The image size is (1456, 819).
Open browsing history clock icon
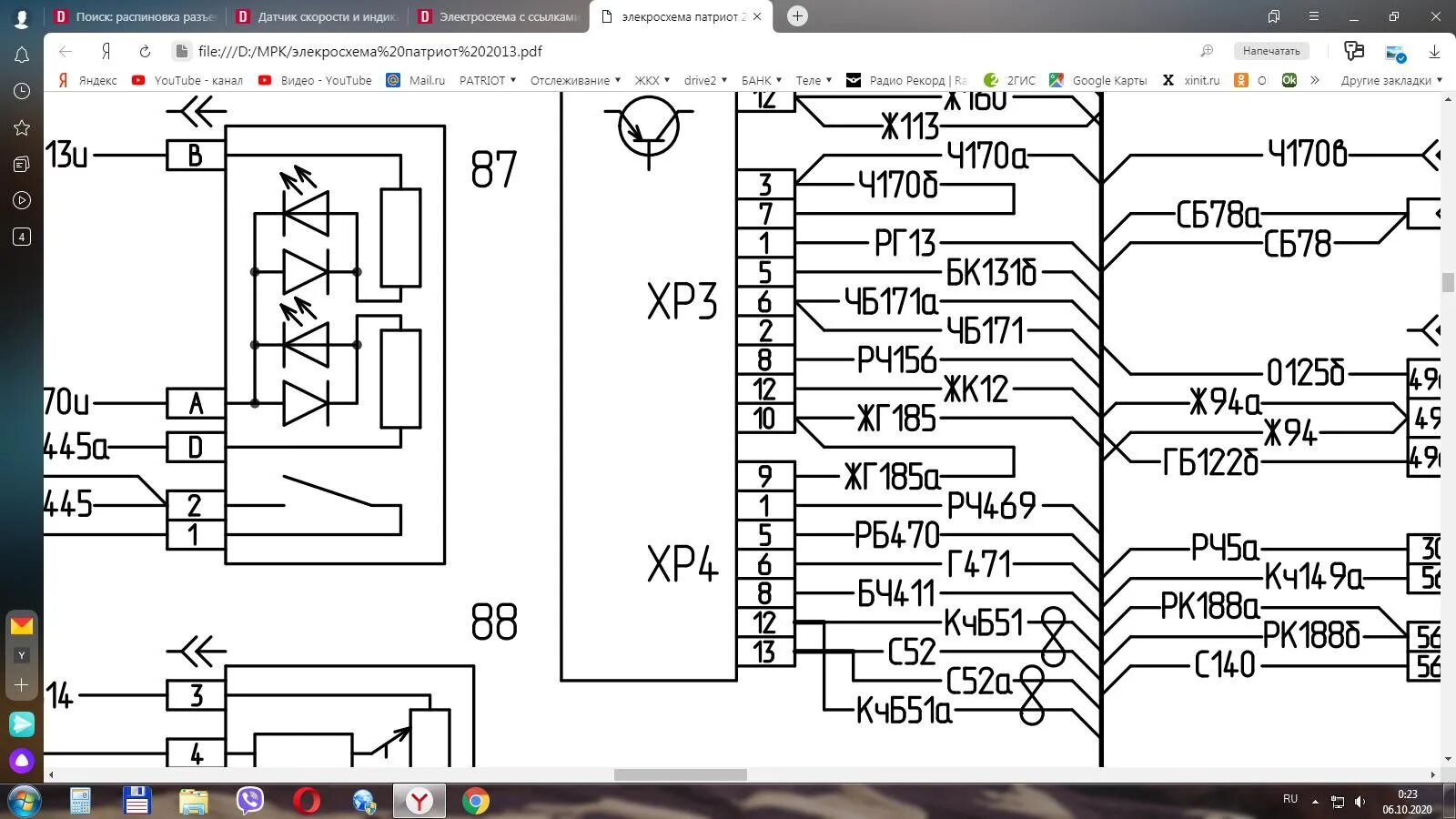(x=22, y=91)
